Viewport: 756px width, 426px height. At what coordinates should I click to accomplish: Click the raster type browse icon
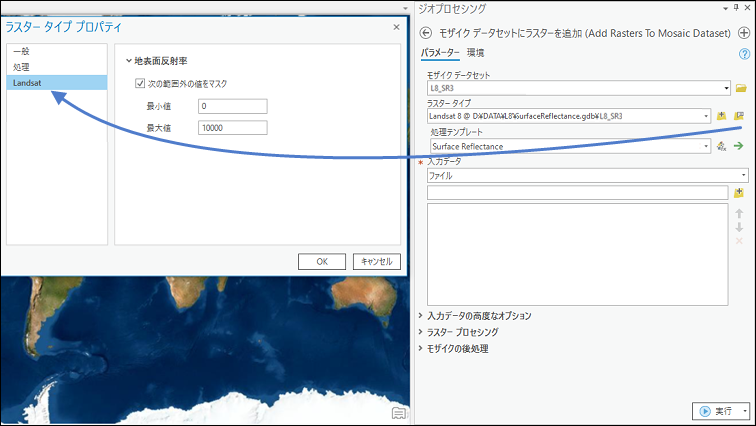pyautogui.click(x=722, y=116)
